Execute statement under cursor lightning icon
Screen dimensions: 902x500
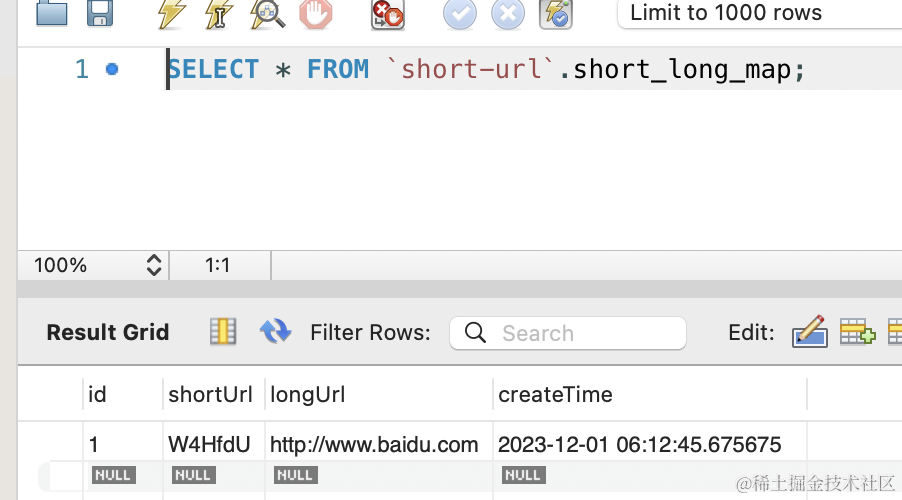(219, 14)
